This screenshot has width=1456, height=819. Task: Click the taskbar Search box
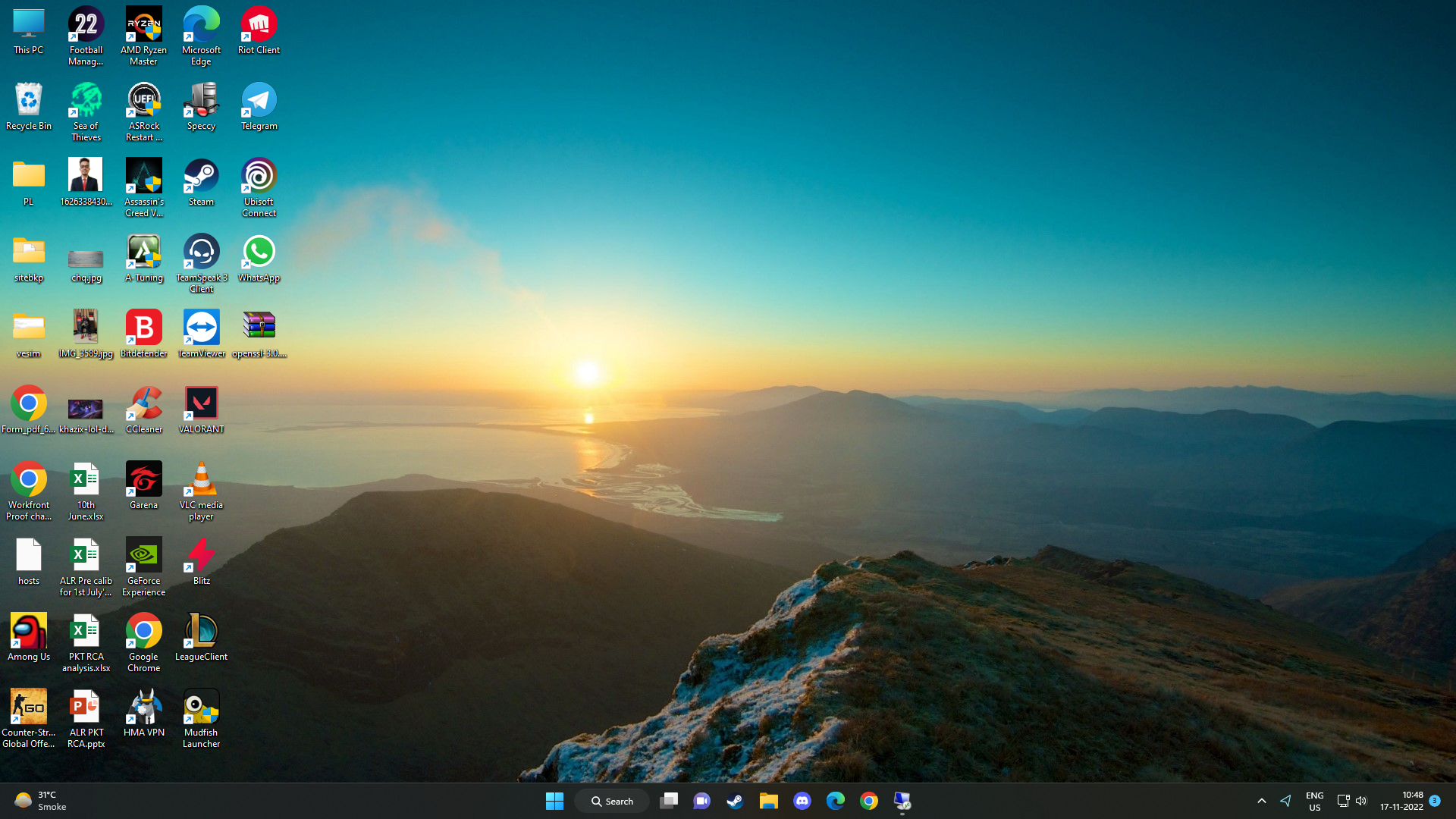(x=612, y=801)
